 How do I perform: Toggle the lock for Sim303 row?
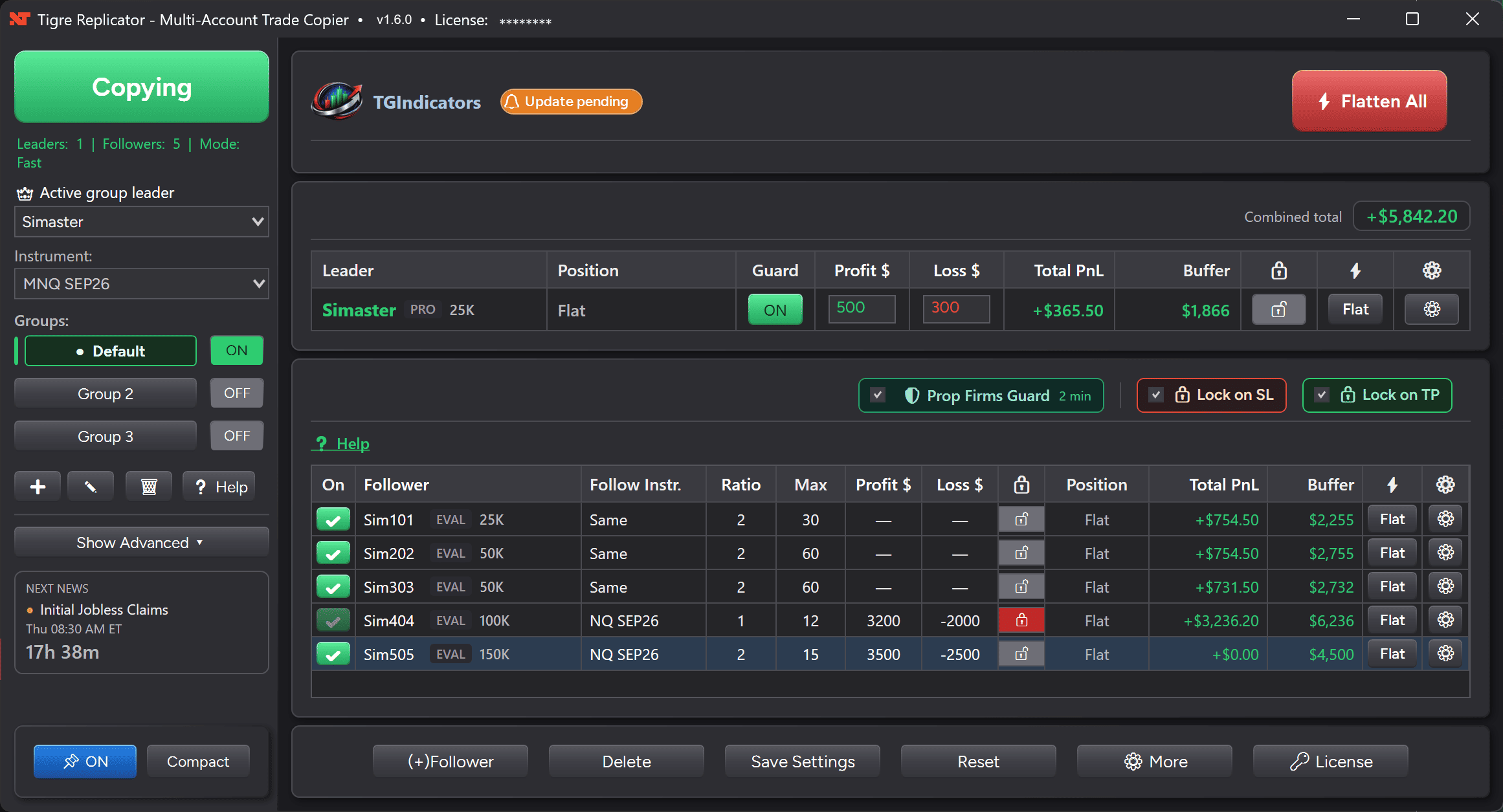(1021, 586)
